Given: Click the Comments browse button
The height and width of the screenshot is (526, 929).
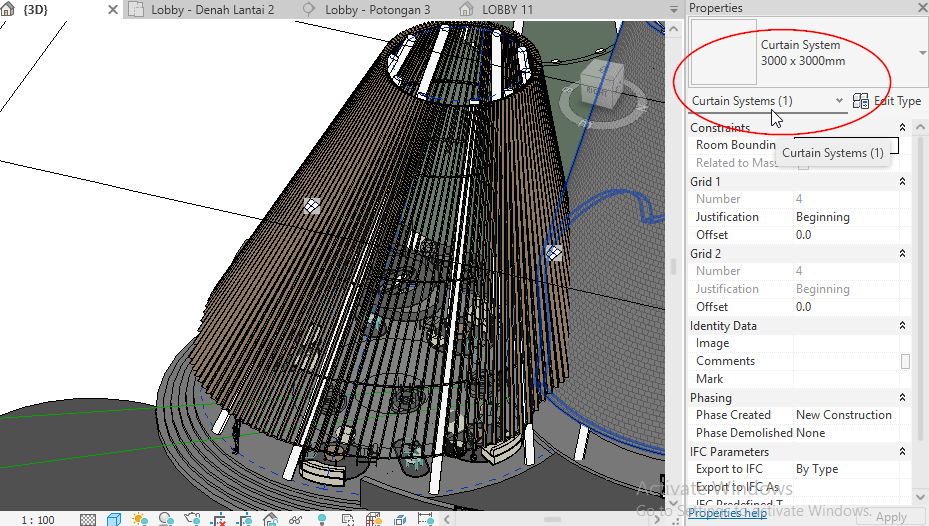Looking at the screenshot, I should point(905,361).
